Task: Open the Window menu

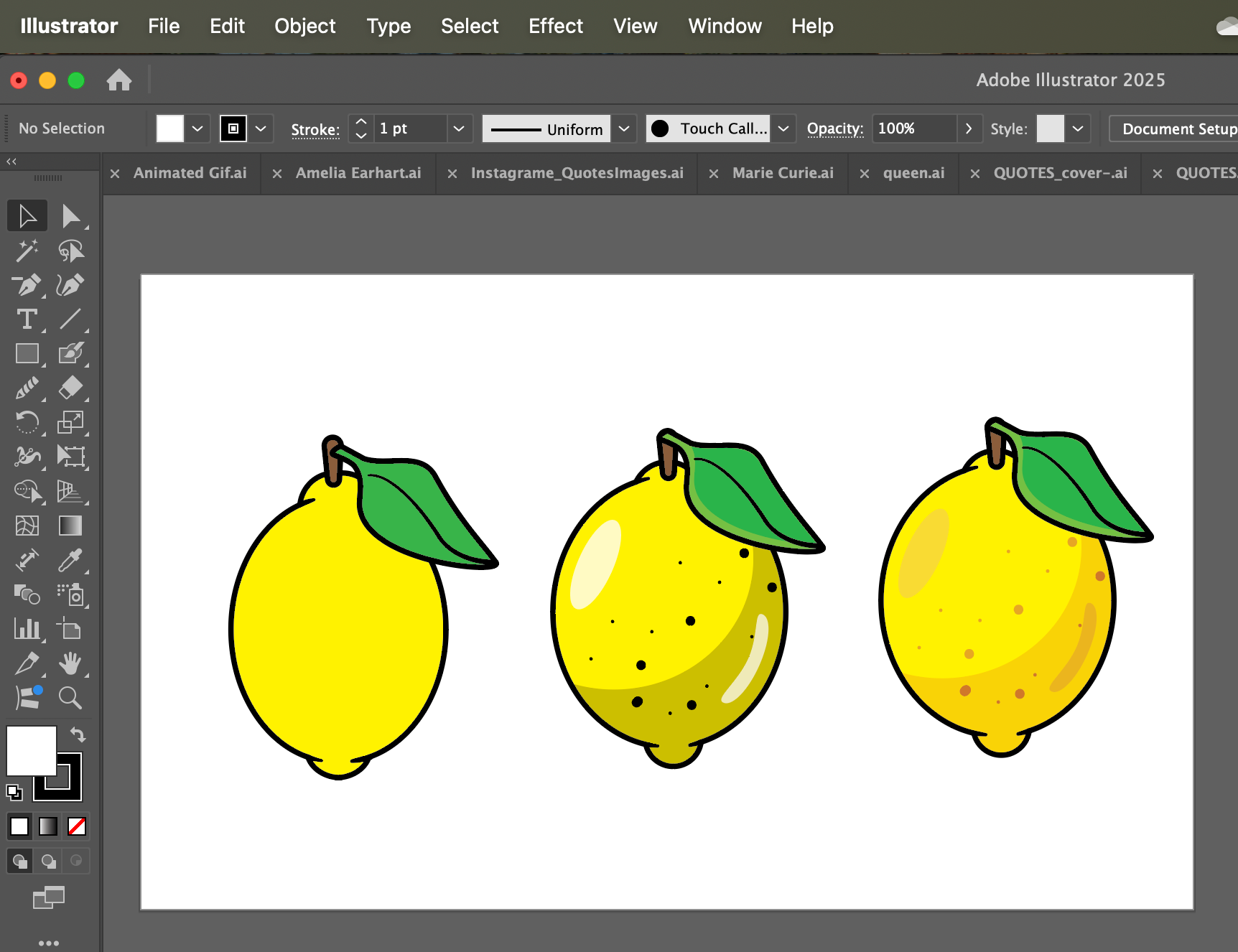Action: [x=725, y=26]
